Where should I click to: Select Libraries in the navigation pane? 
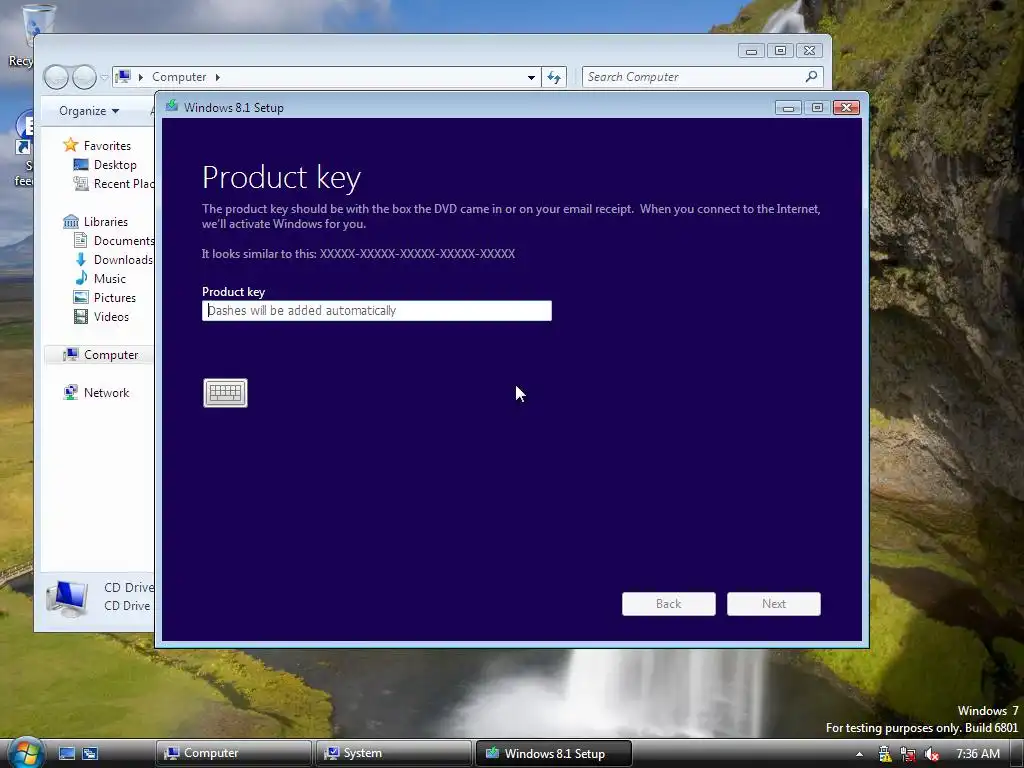106,221
